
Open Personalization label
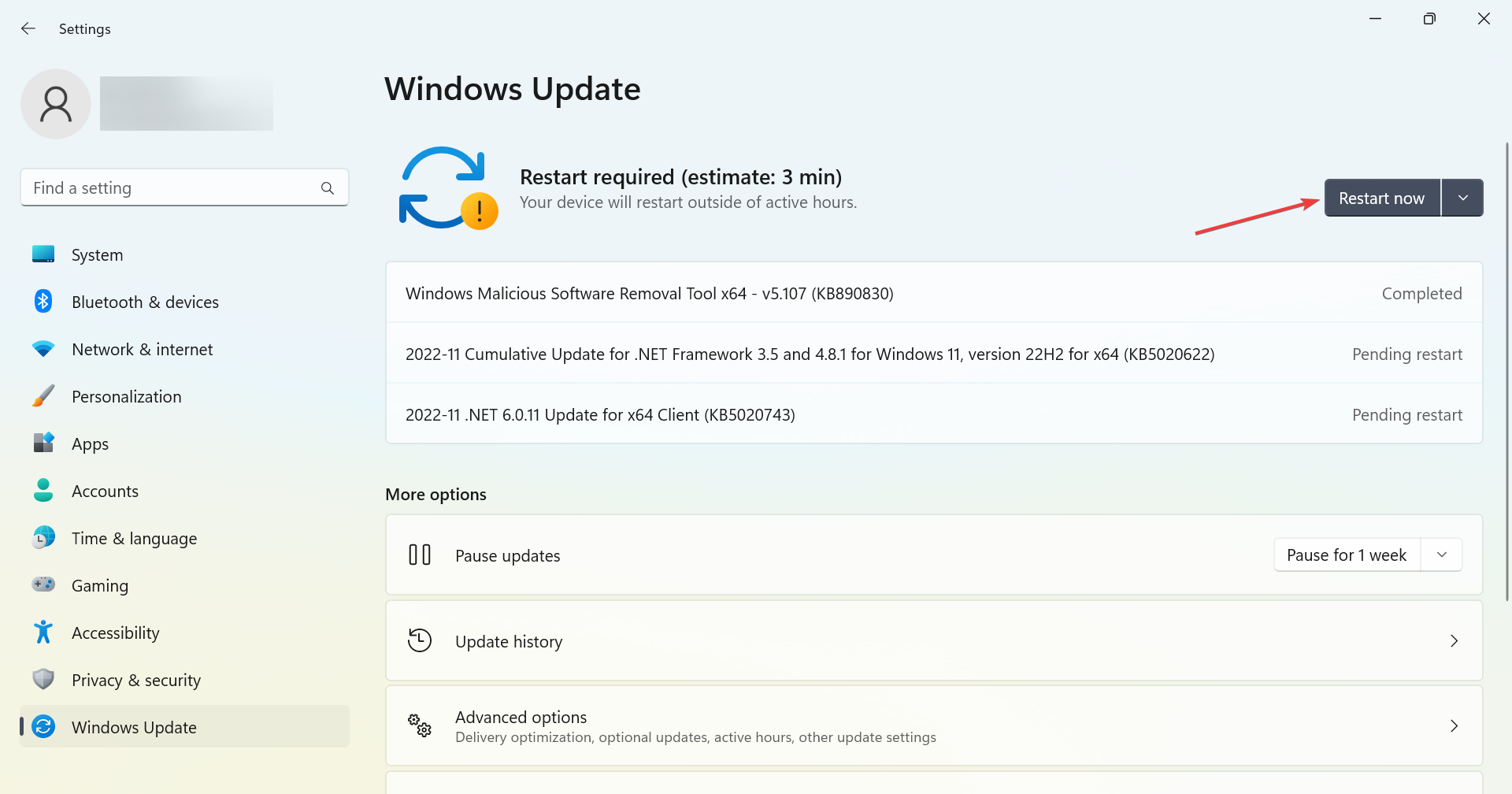click(126, 397)
